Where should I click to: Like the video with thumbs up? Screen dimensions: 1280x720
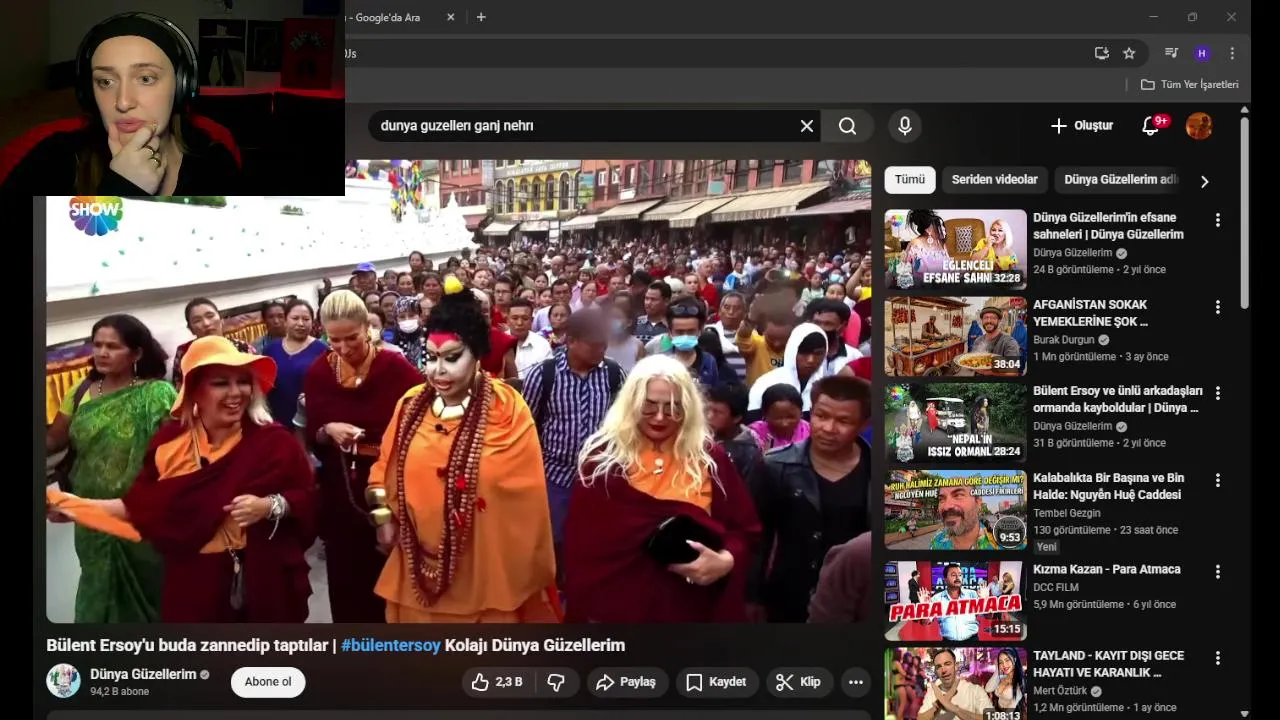tap(497, 682)
